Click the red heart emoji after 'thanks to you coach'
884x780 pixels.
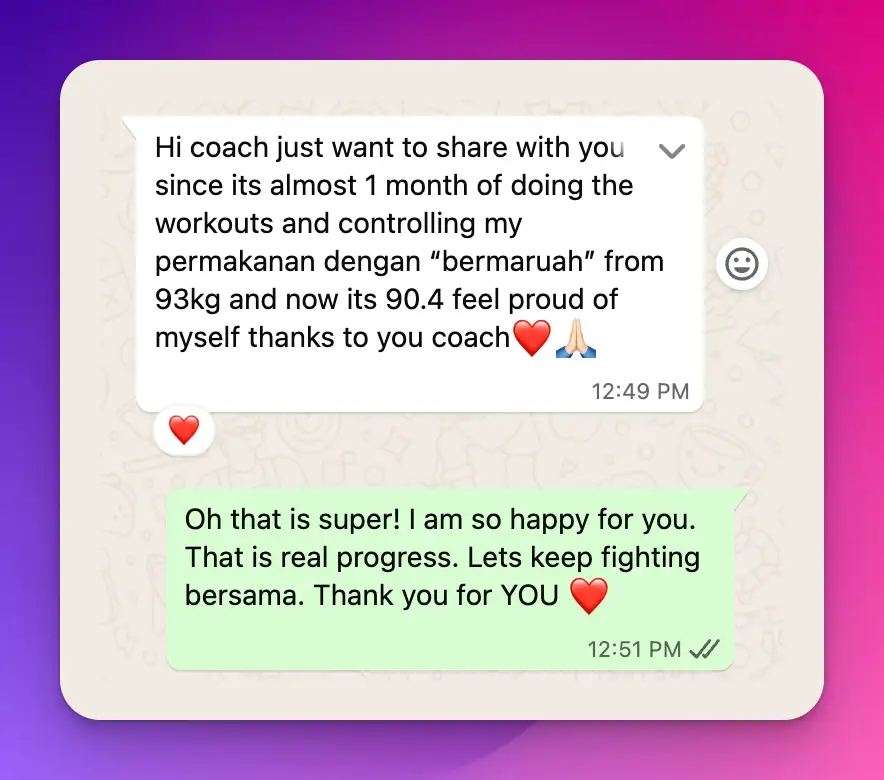pyautogui.click(x=532, y=338)
